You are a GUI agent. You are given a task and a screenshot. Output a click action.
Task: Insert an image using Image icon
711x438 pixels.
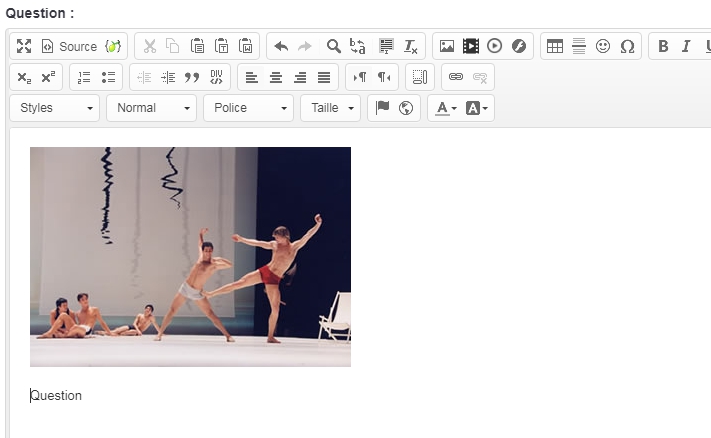(447, 47)
